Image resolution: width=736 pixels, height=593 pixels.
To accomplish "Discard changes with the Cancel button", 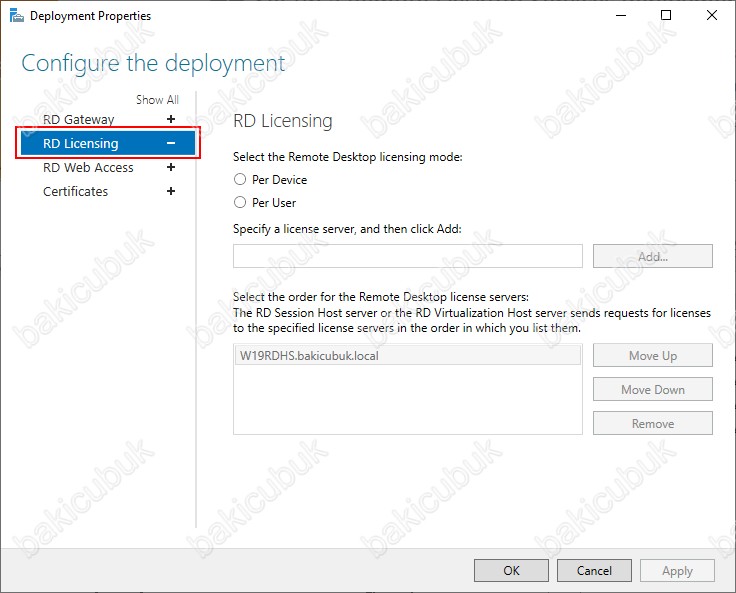I will [594, 570].
